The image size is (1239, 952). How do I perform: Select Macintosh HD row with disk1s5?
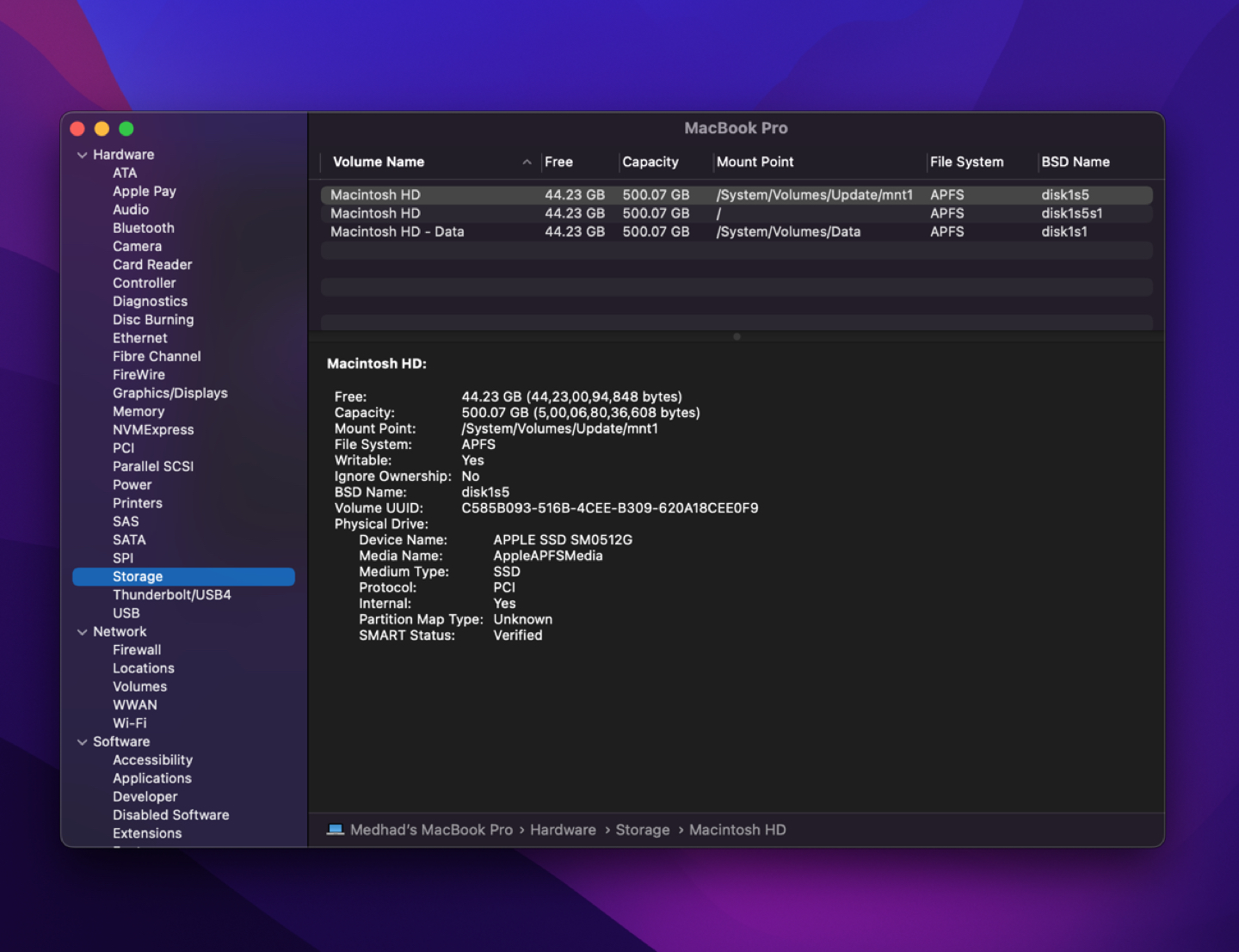(x=737, y=195)
